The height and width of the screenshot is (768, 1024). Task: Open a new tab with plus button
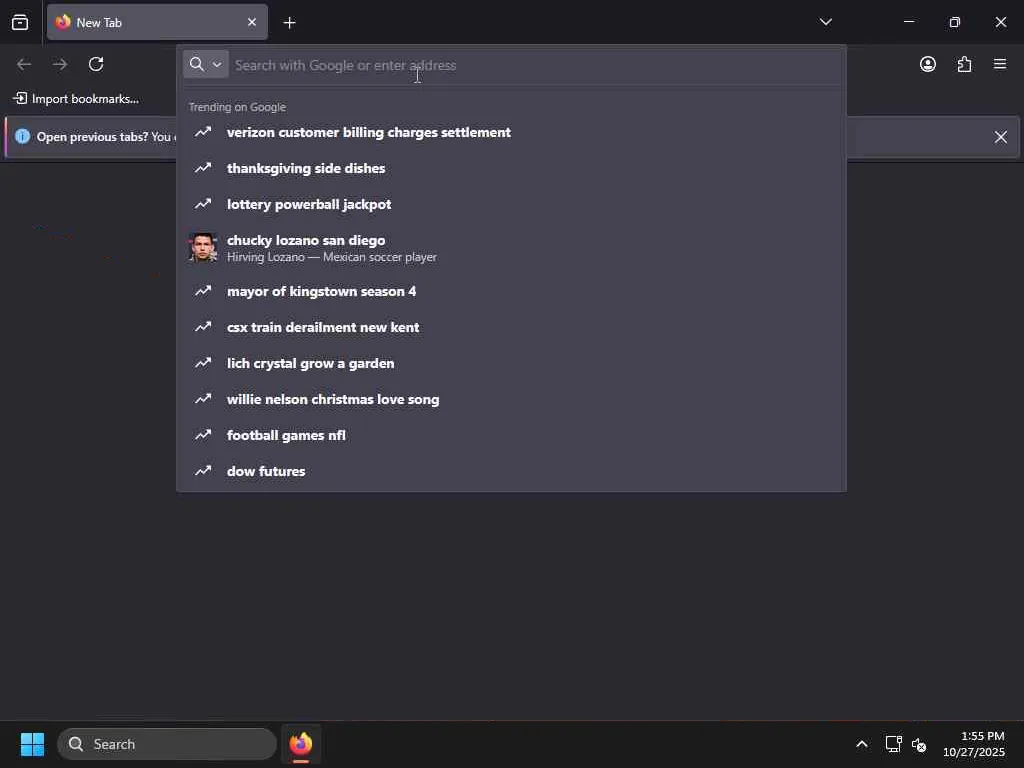[x=289, y=23]
